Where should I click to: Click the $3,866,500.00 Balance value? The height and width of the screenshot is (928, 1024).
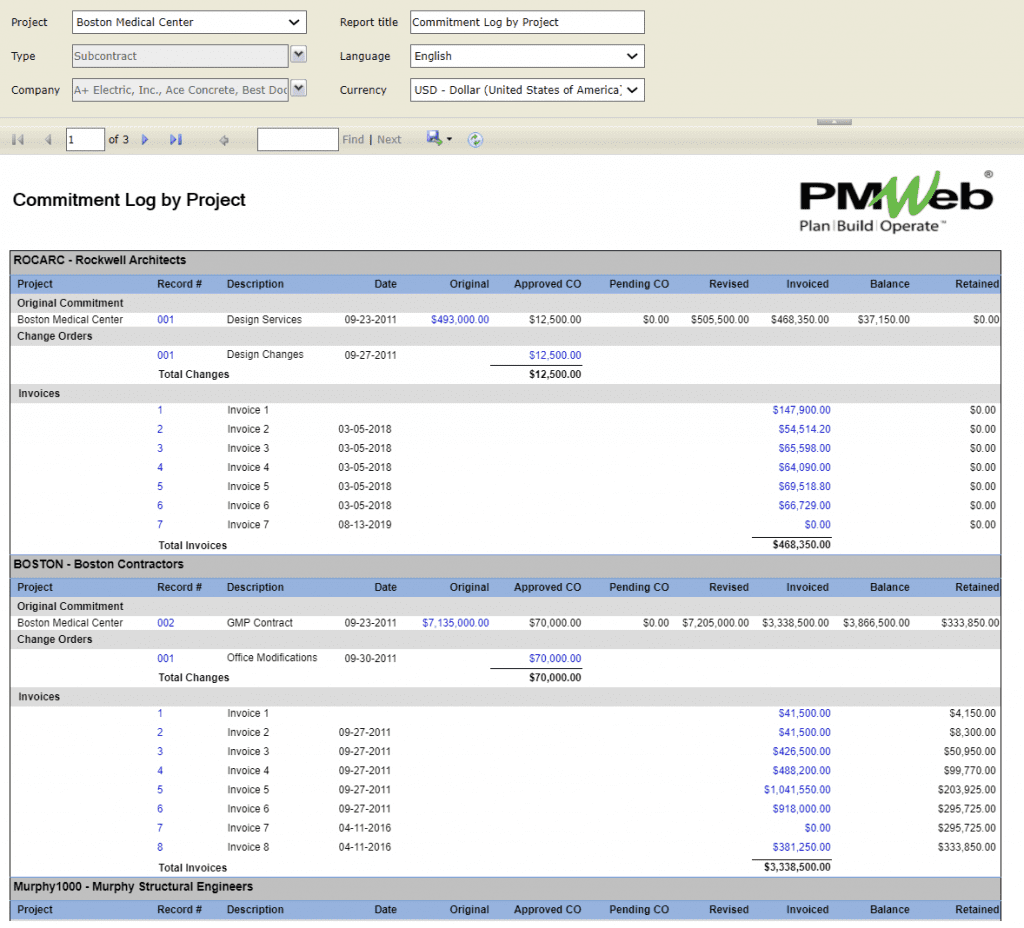[x=876, y=623]
